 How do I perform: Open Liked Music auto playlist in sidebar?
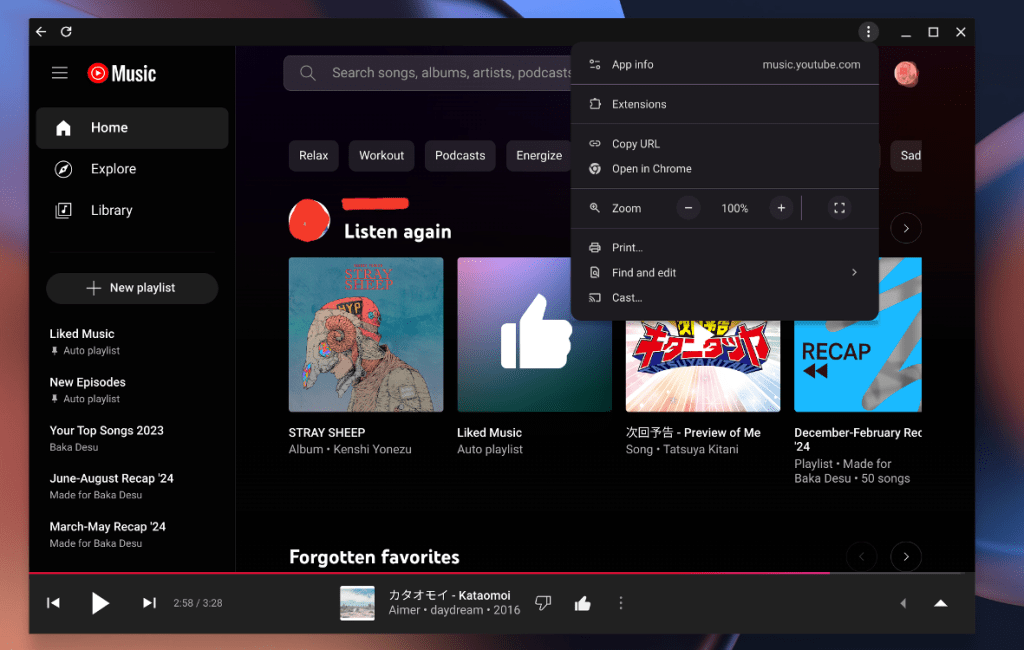pyautogui.click(x=85, y=342)
